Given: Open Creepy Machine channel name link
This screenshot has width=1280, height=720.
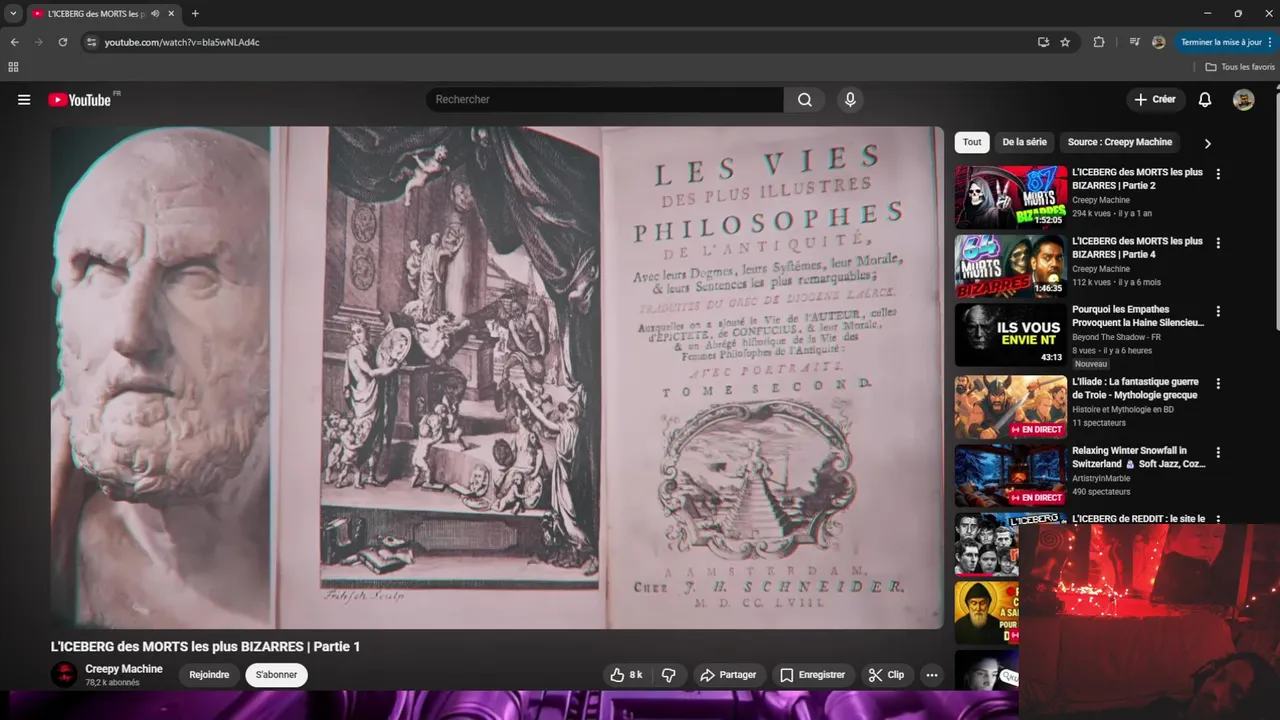Looking at the screenshot, I should (124, 669).
